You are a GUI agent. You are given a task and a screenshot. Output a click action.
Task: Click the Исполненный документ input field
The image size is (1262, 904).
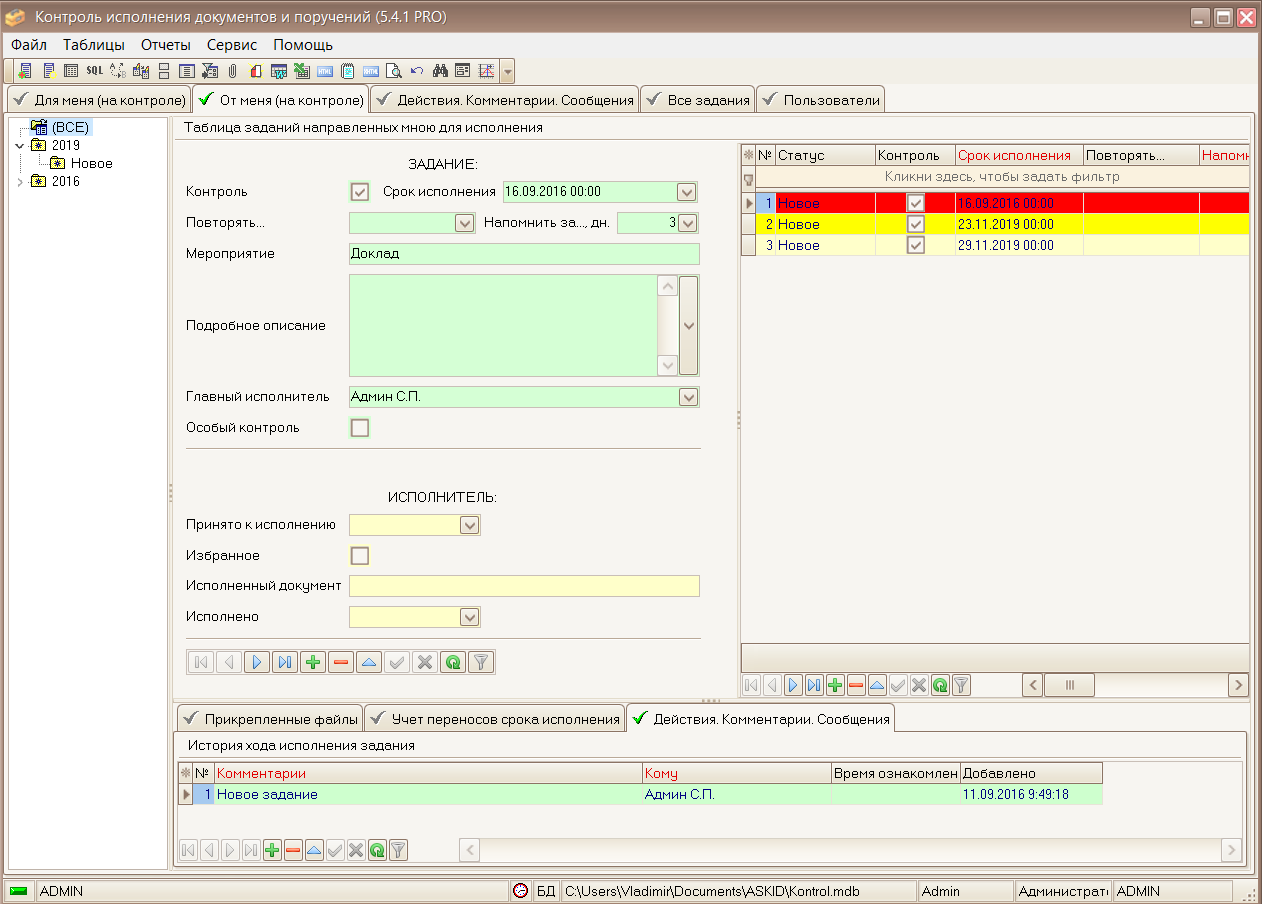pyautogui.click(x=524, y=586)
